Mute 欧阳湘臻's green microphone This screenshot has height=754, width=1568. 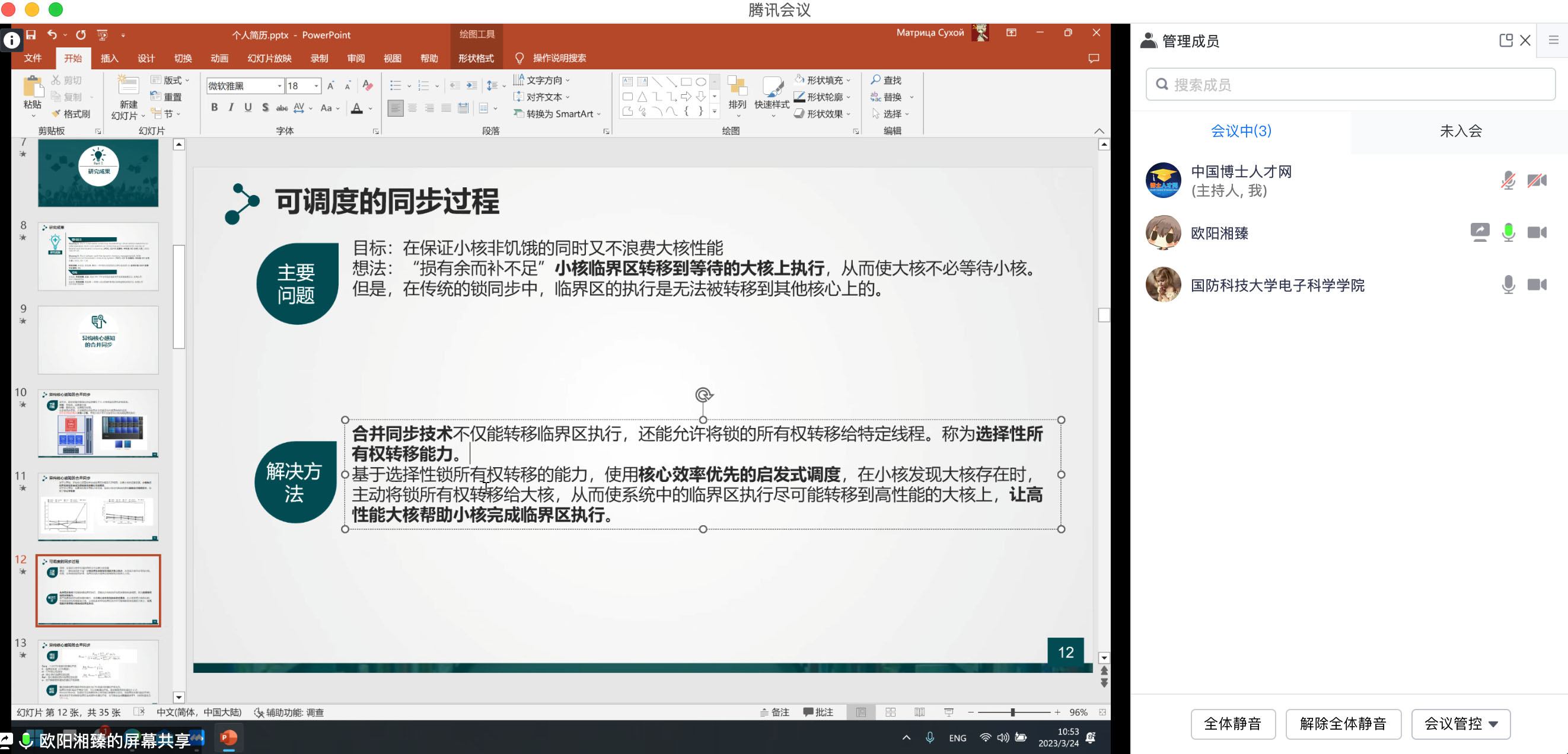[x=1508, y=232]
